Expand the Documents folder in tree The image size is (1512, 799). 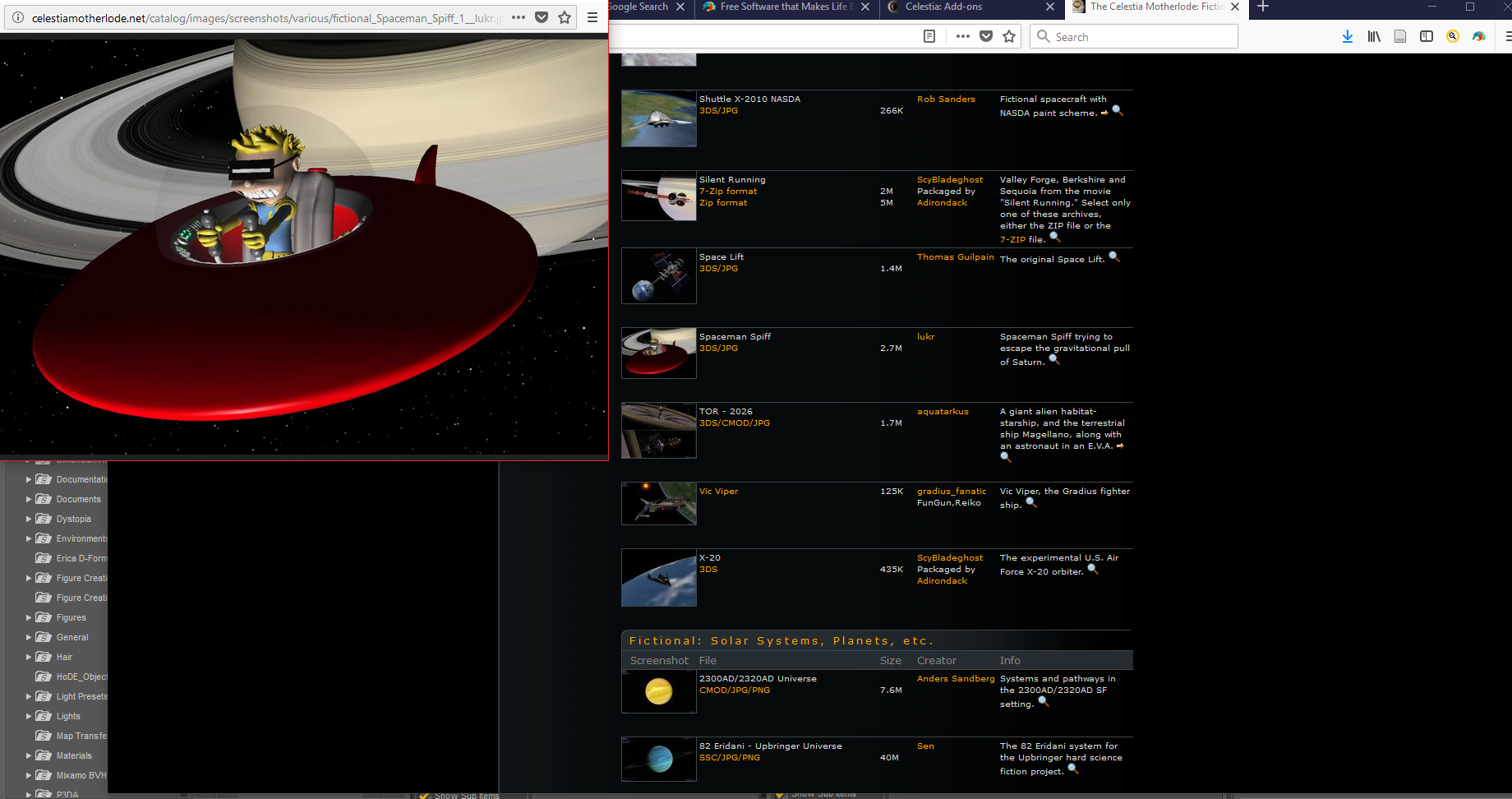tap(29, 499)
